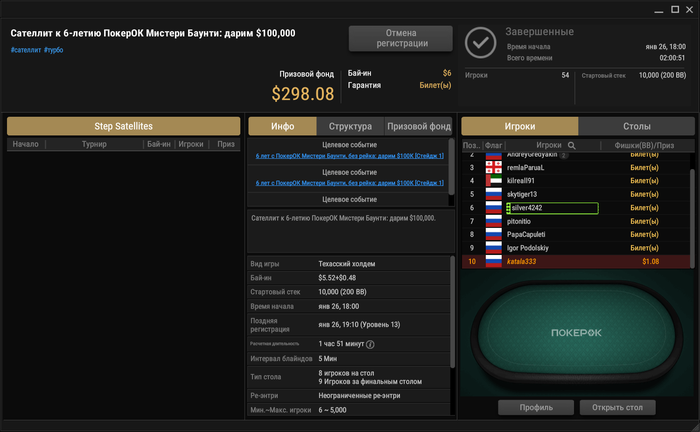Screen dimensions: 700x432
Task: Click the Отмена регистрации button
Action: [x=401, y=38]
